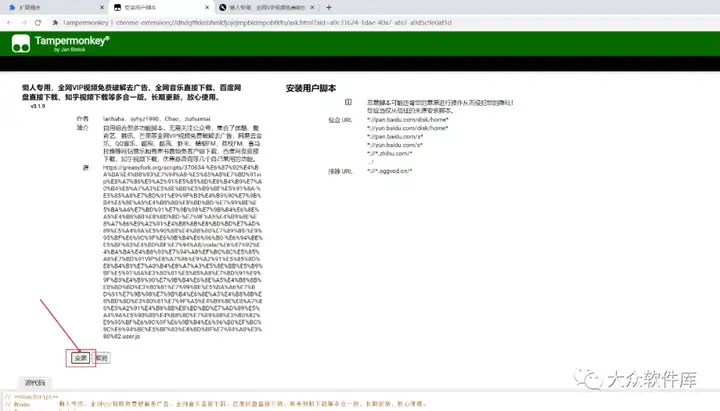Click the pan.baidu.com/disk/home include URL

[x=408, y=119]
